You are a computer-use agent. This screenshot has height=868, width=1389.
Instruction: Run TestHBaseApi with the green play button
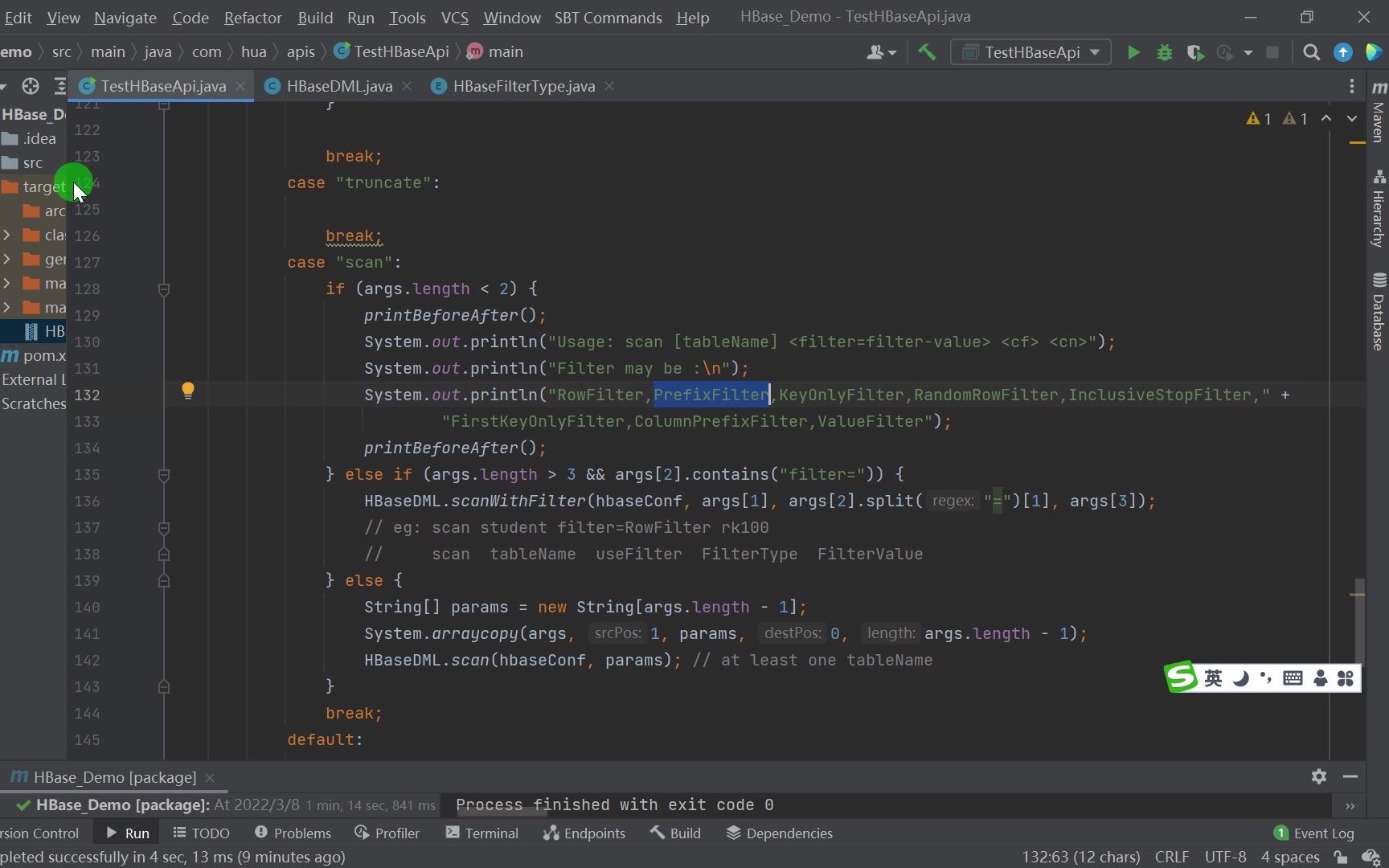[1133, 52]
